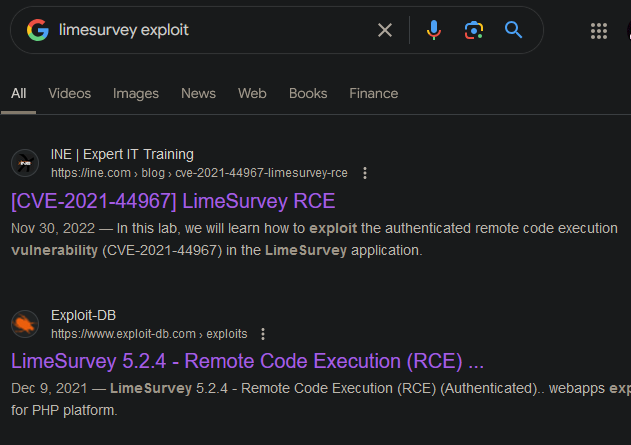Viewport: 631px width, 445px height.
Task: Click the 'Dec 9, 2021' snippet date
Action: [49, 388]
